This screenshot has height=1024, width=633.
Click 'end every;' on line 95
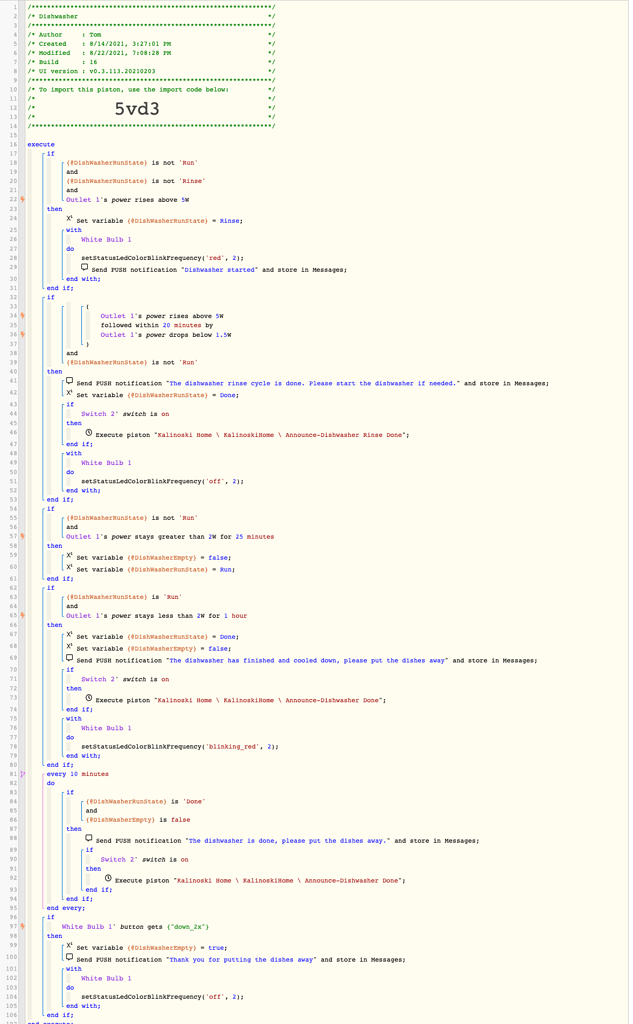click(x=66, y=908)
